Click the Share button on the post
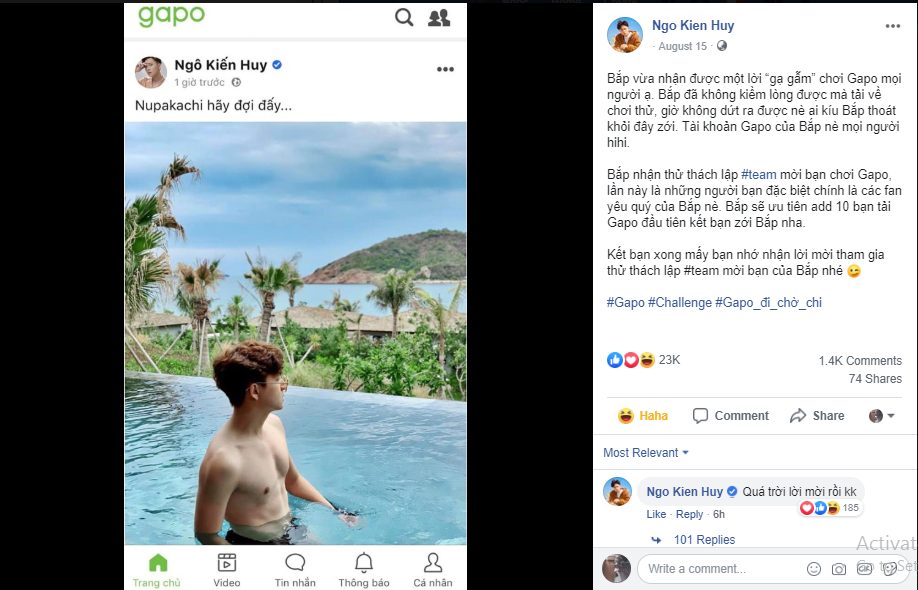 tap(817, 416)
